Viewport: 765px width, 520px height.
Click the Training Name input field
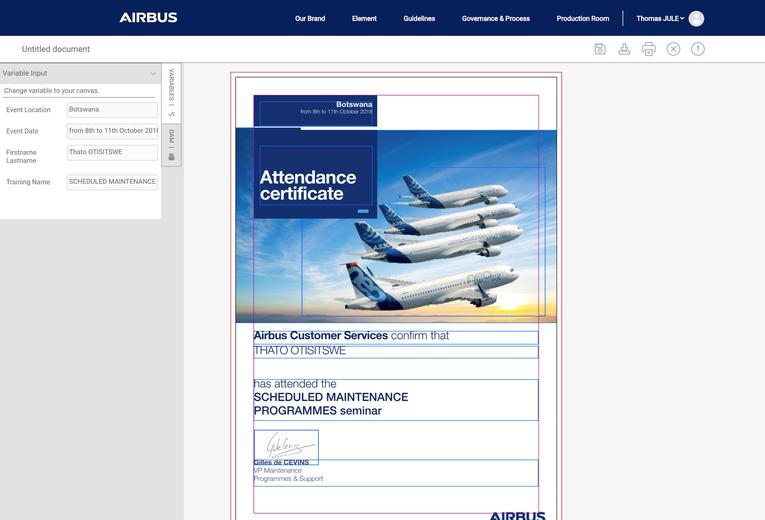[x=112, y=182]
